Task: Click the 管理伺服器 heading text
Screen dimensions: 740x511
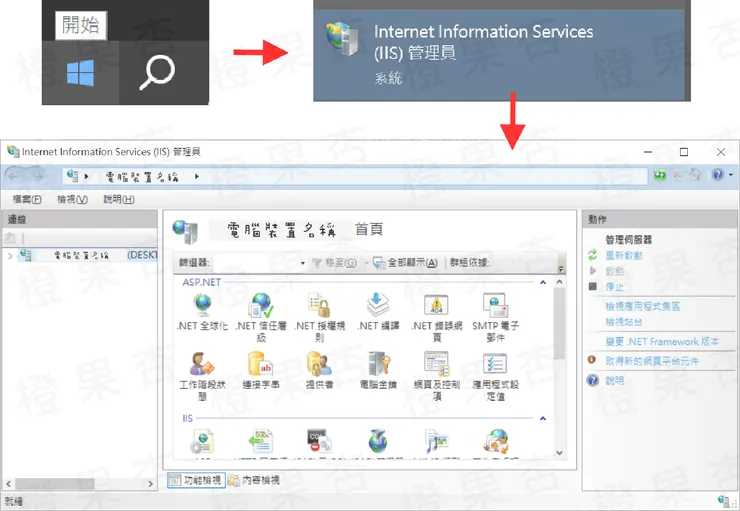Action: [x=629, y=240]
